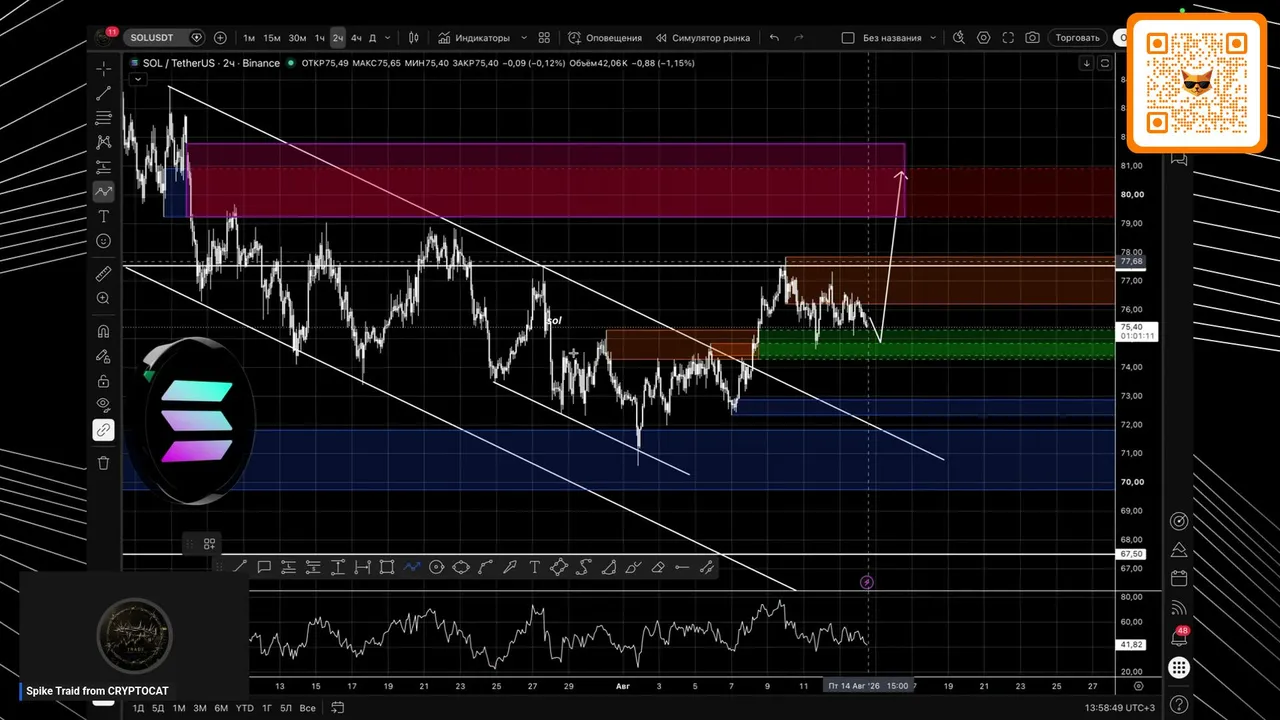Select the Text tool in left sidebar
Viewport: 1280px width, 720px height.
pyautogui.click(x=104, y=216)
